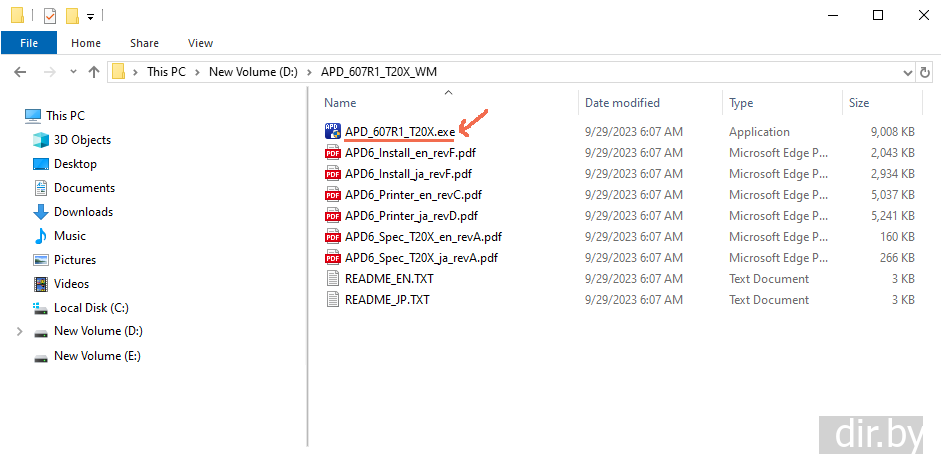Go up one level with up arrow
The height and width of the screenshot is (463, 941).
(94, 72)
